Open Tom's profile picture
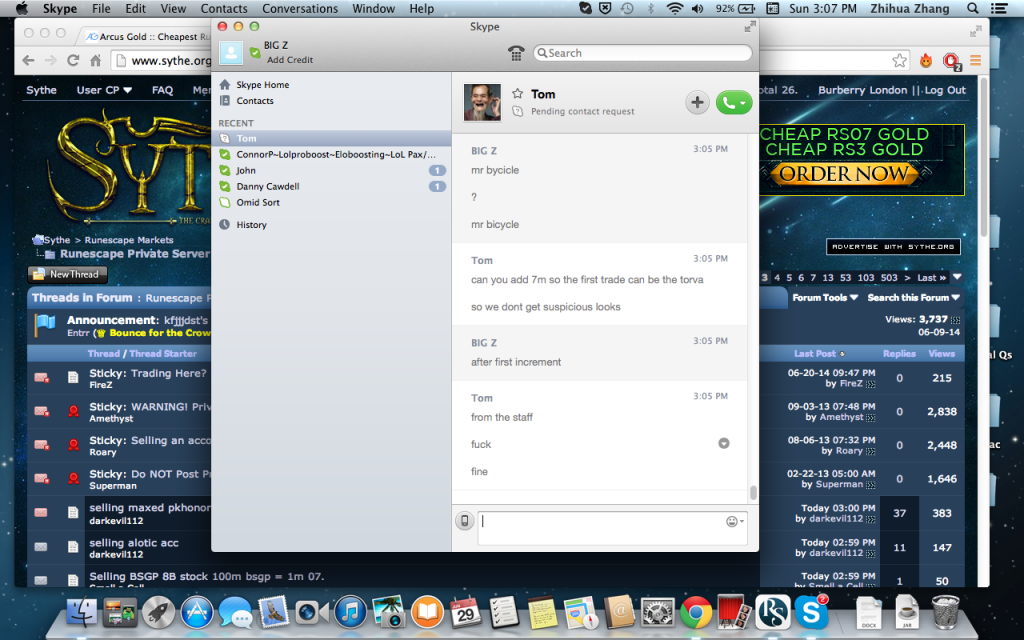1024x640 pixels. click(482, 103)
